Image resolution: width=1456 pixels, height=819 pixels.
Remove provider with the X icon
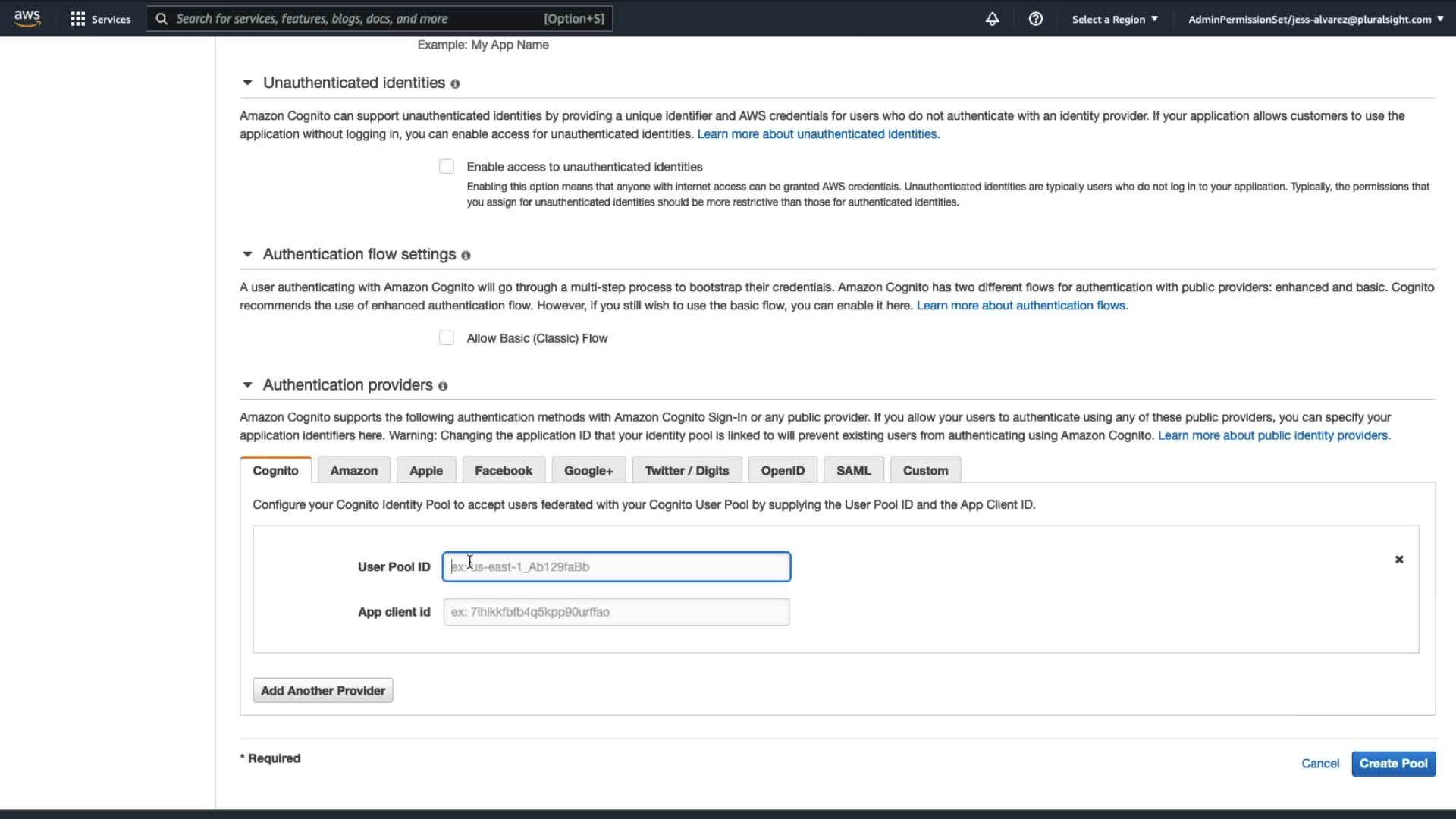[x=1399, y=560]
